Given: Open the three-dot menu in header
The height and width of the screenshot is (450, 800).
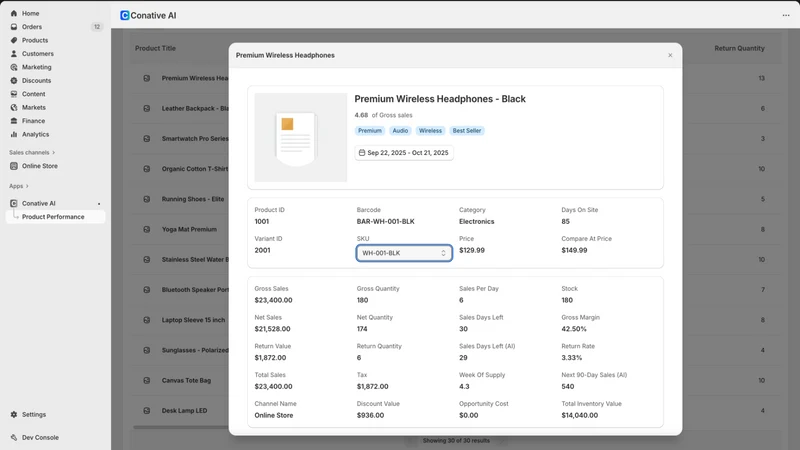Looking at the screenshot, I should pyautogui.click(x=786, y=15).
